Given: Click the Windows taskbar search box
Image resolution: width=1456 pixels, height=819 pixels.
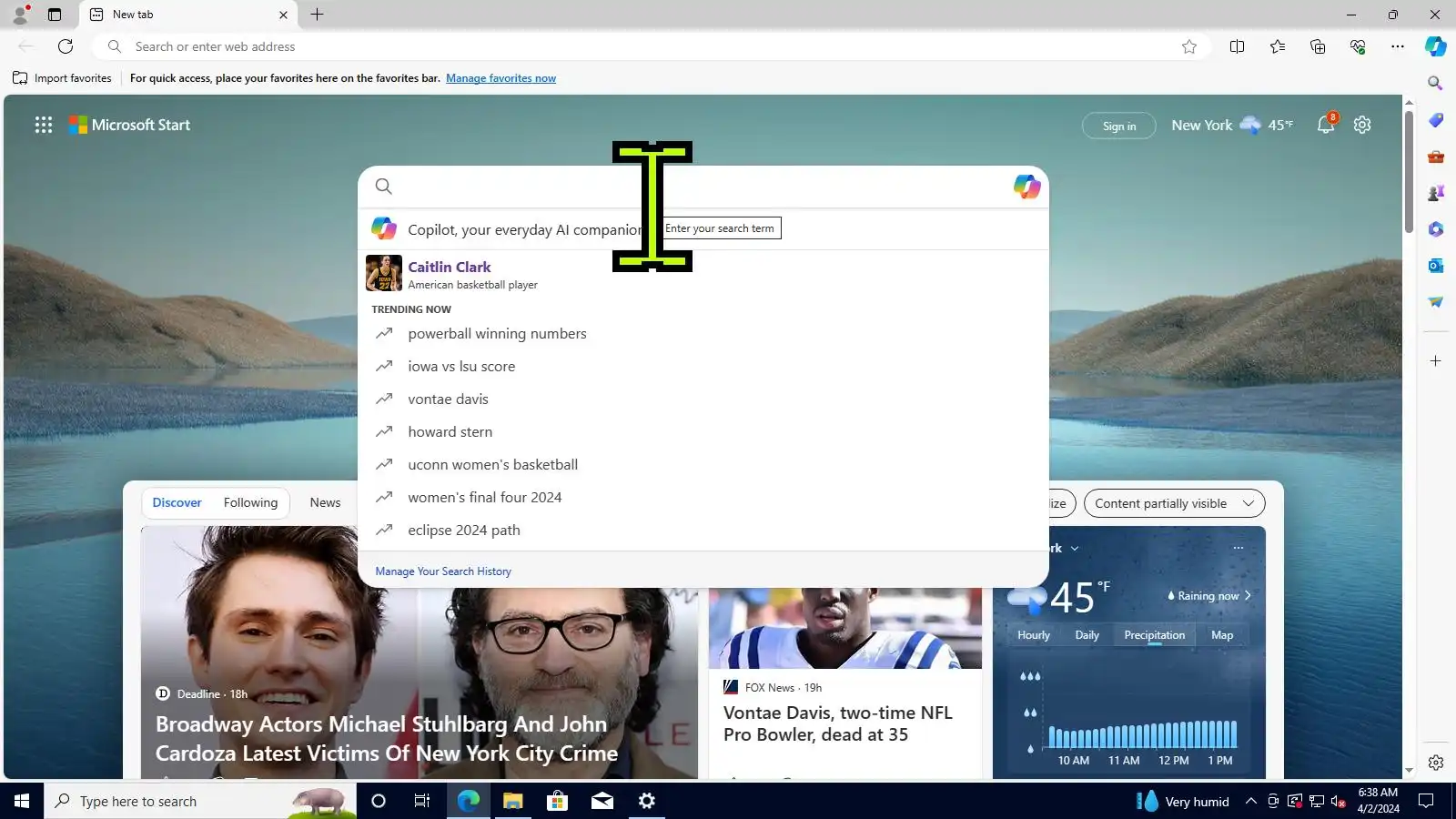Looking at the screenshot, I should tap(200, 801).
